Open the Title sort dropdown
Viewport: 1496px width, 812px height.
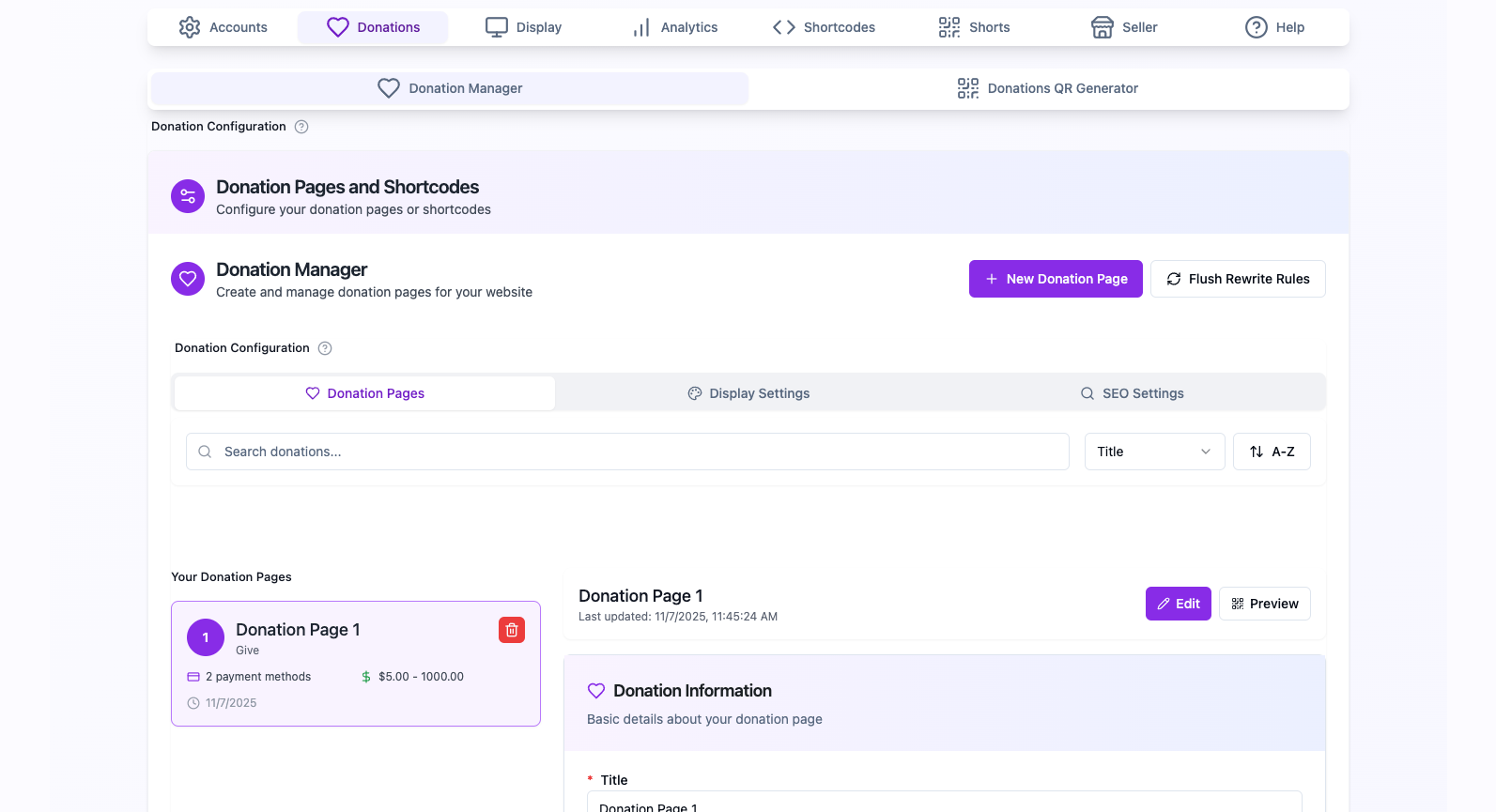click(x=1154, y=452)
